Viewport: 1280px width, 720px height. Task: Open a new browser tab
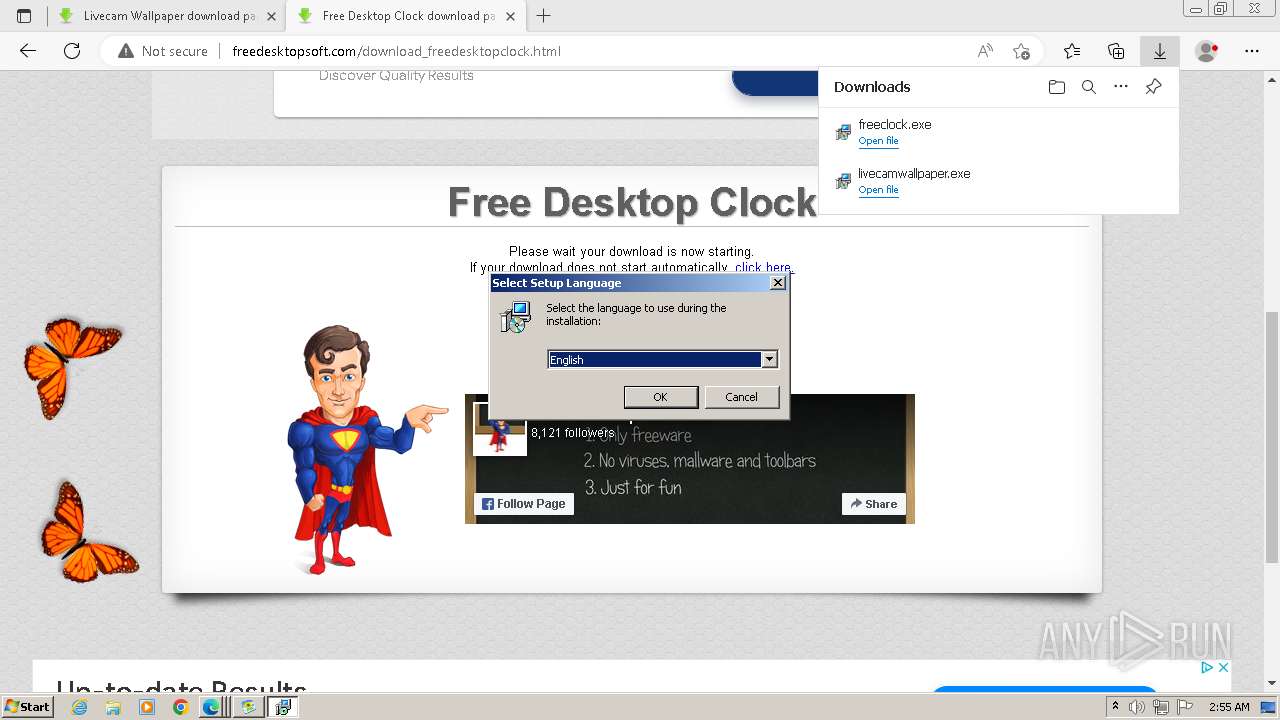(544, 16)
